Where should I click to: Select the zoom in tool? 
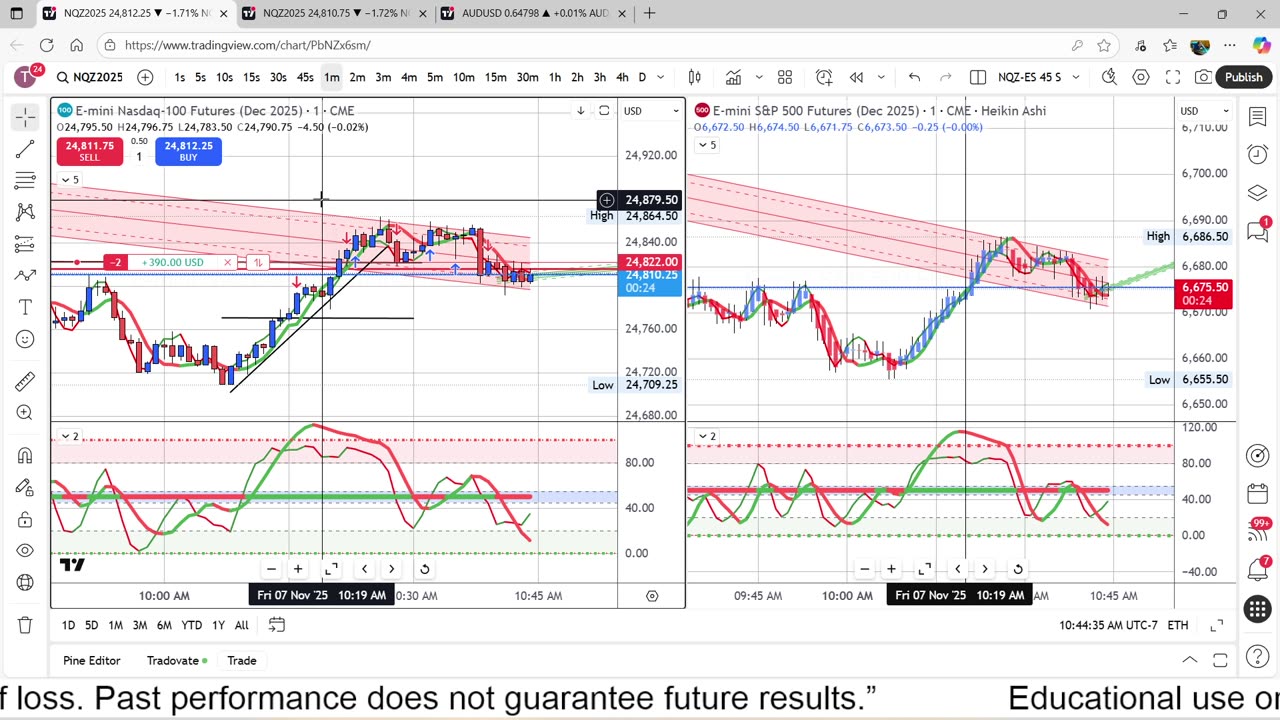coord(25,413)
